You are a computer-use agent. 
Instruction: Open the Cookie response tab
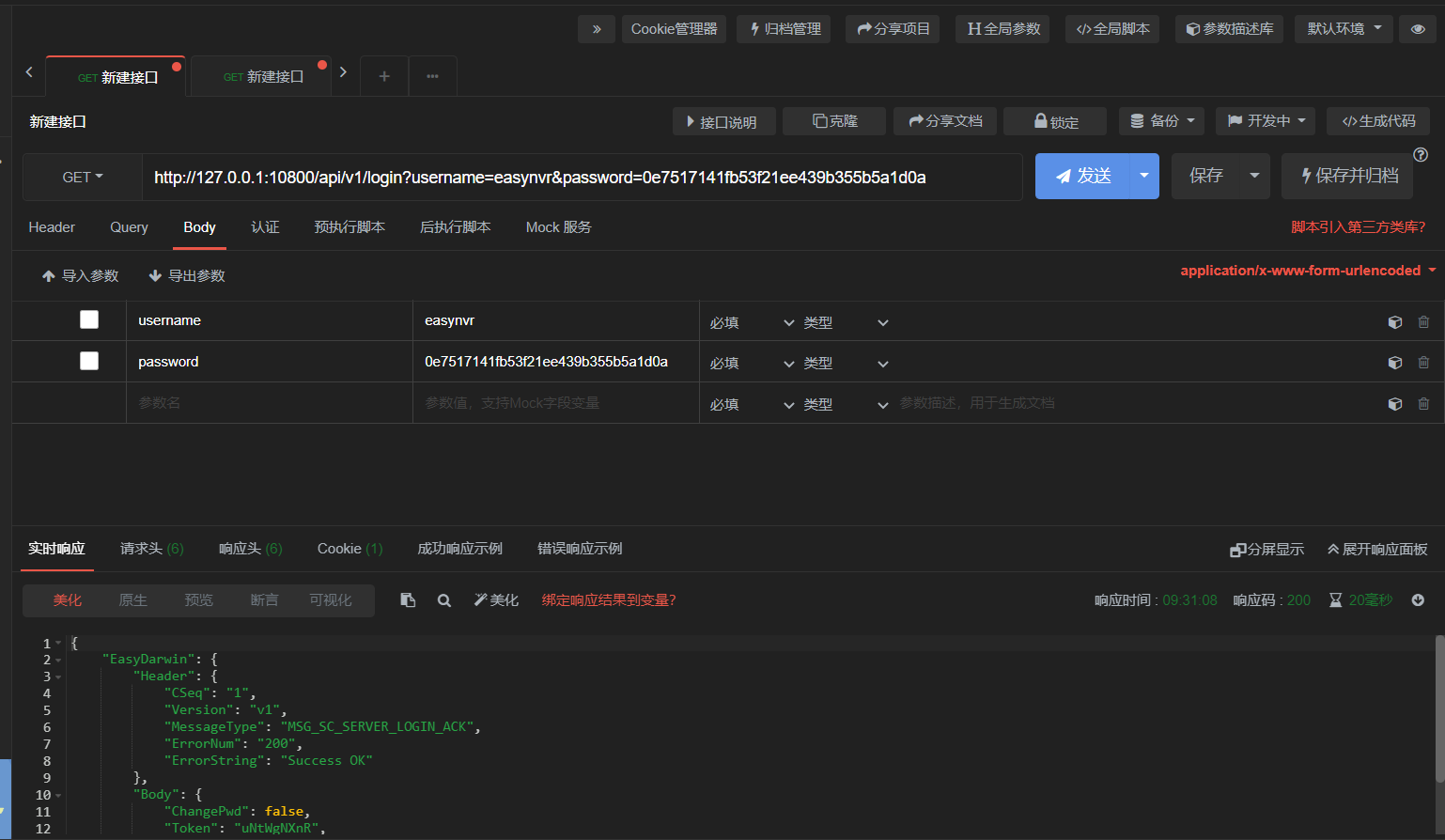point(350,549)
